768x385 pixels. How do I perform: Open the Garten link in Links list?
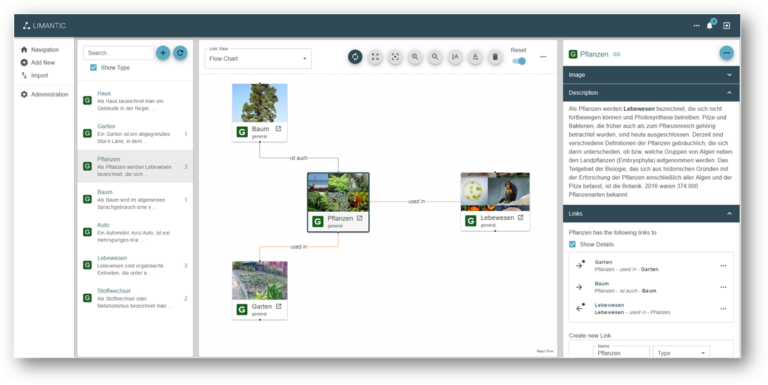coord(603,262)
